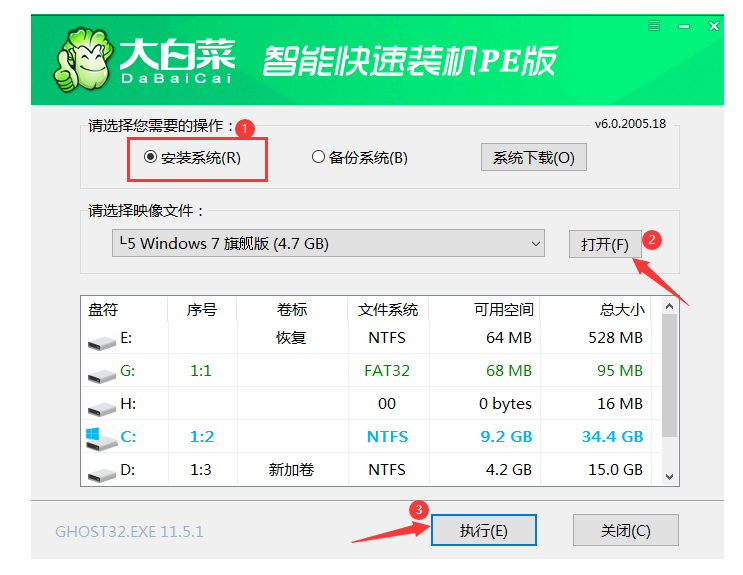The image size is (743, 575).
Task: Expand the image file dropdown arrow
Action: pyautogui.click(x=535, y=244)
